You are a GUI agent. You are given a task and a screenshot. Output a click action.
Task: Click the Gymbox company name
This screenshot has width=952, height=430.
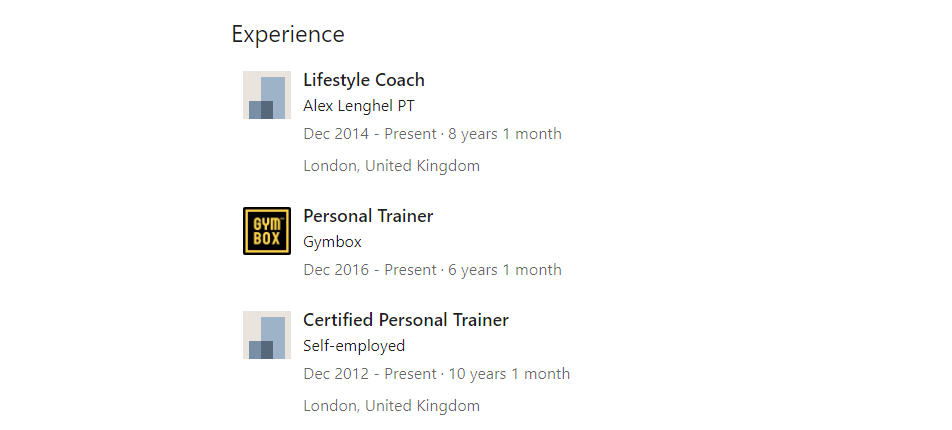332,242
